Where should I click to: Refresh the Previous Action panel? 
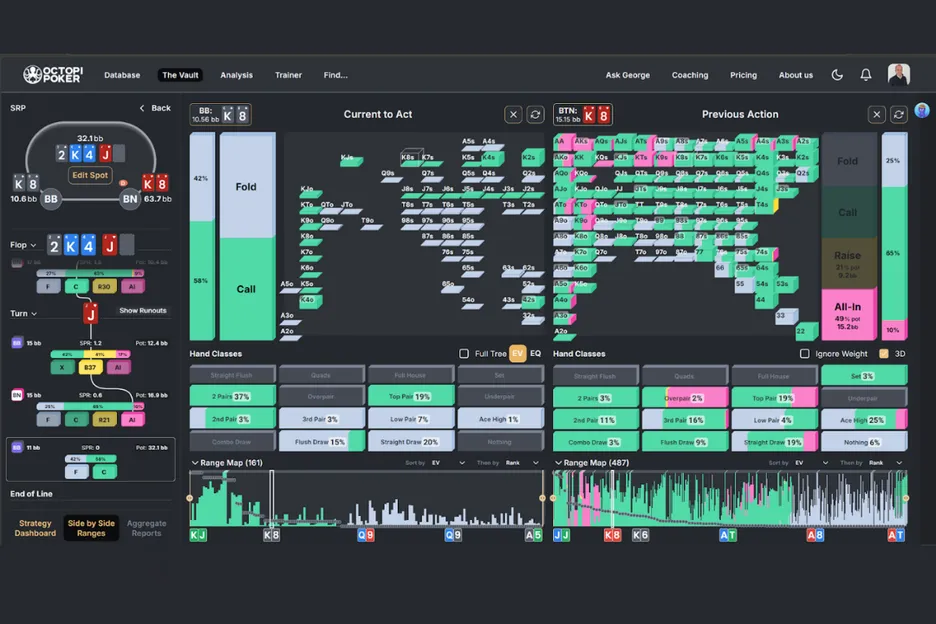pos(898,115)
